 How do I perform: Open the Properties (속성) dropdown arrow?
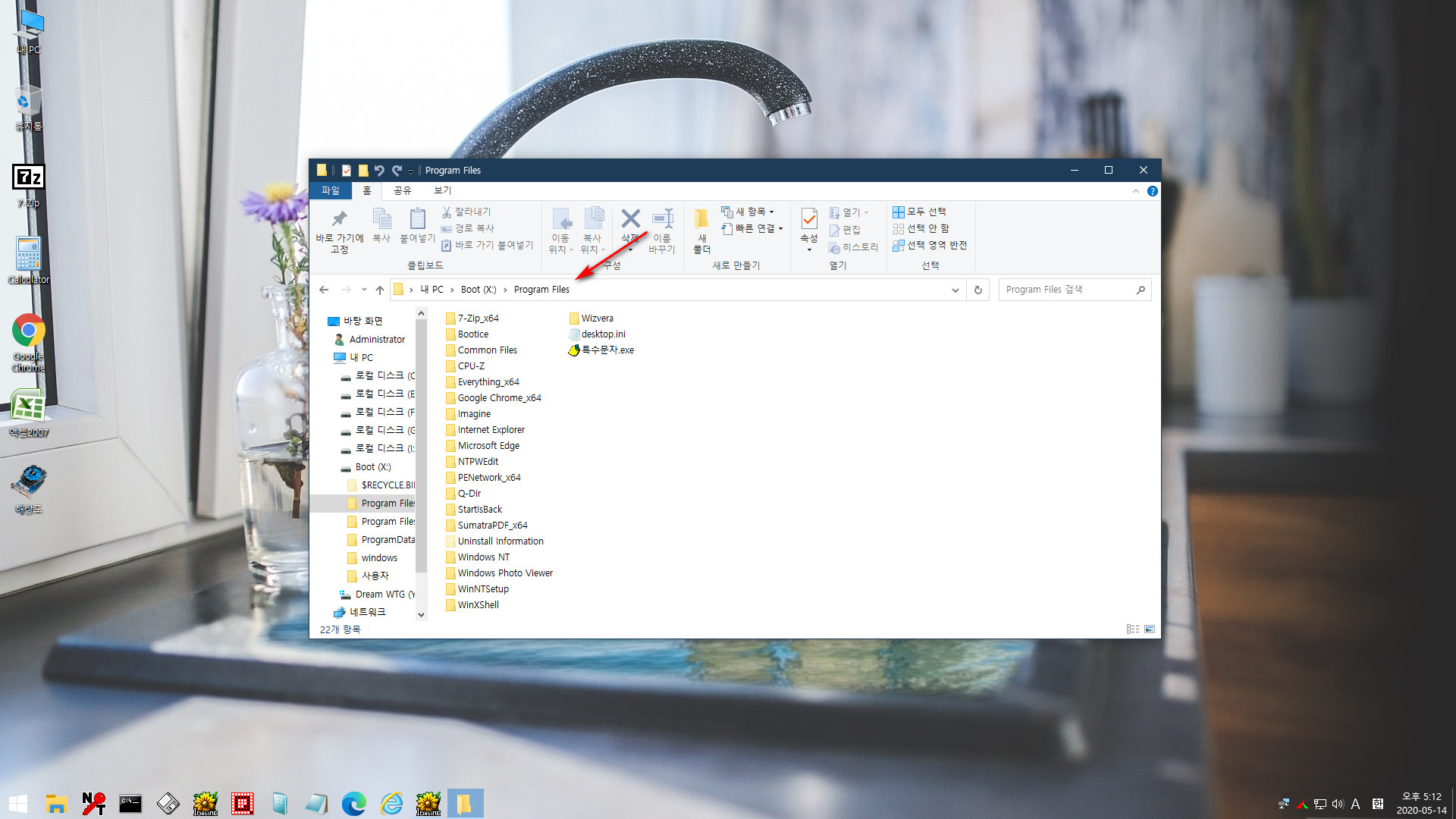(x=809, y=250)
